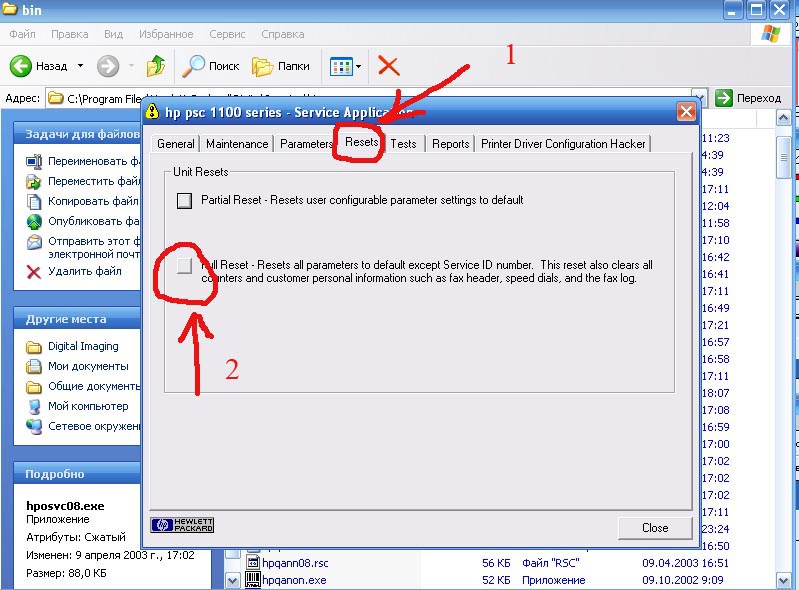
Task: Switch to the Tests tab
Action: coord(403,144)
